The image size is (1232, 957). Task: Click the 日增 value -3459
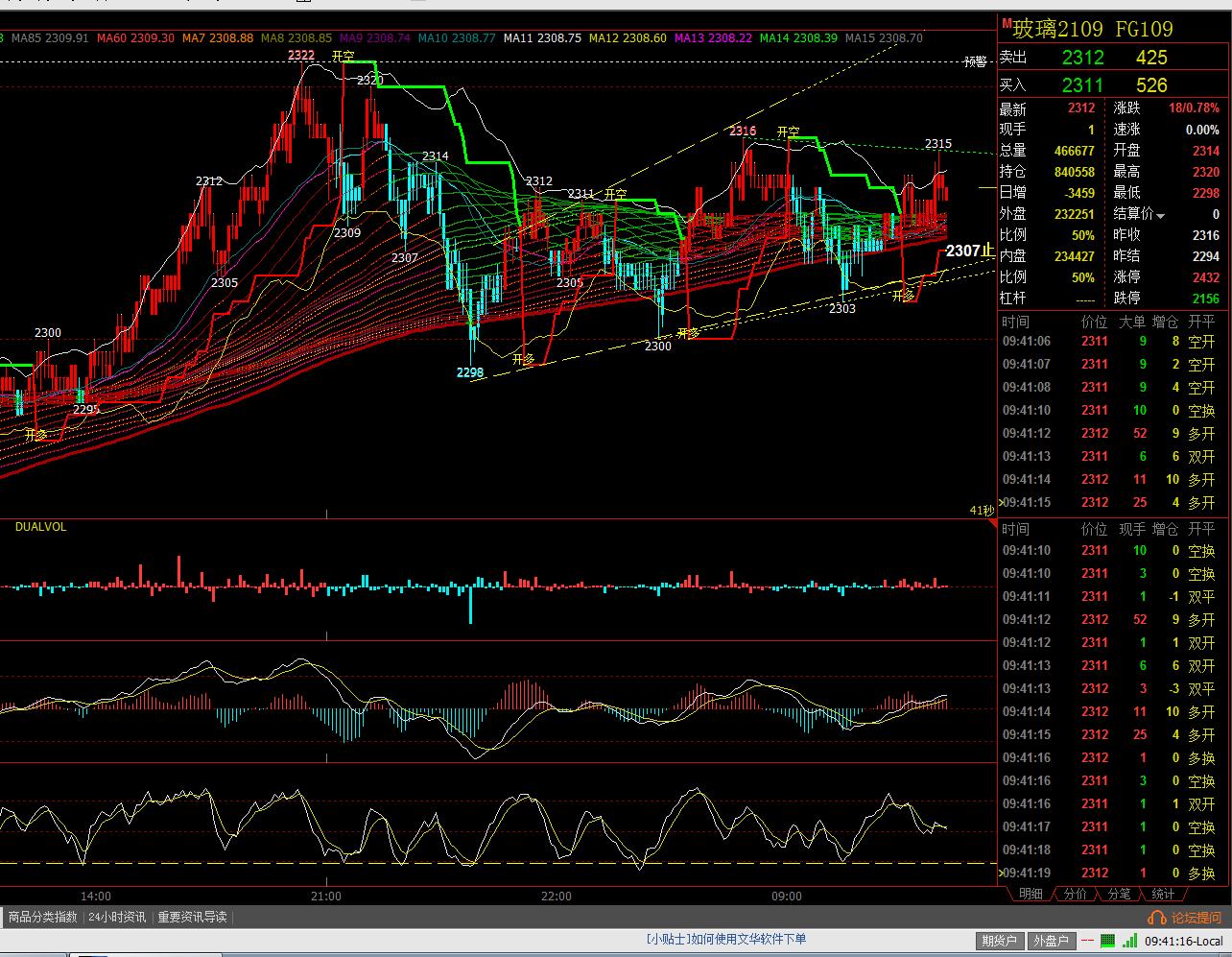[1078, 193]
